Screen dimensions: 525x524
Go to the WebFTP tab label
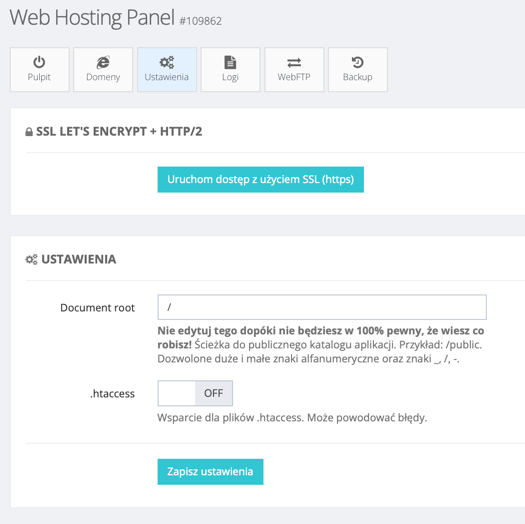(294, 77)
